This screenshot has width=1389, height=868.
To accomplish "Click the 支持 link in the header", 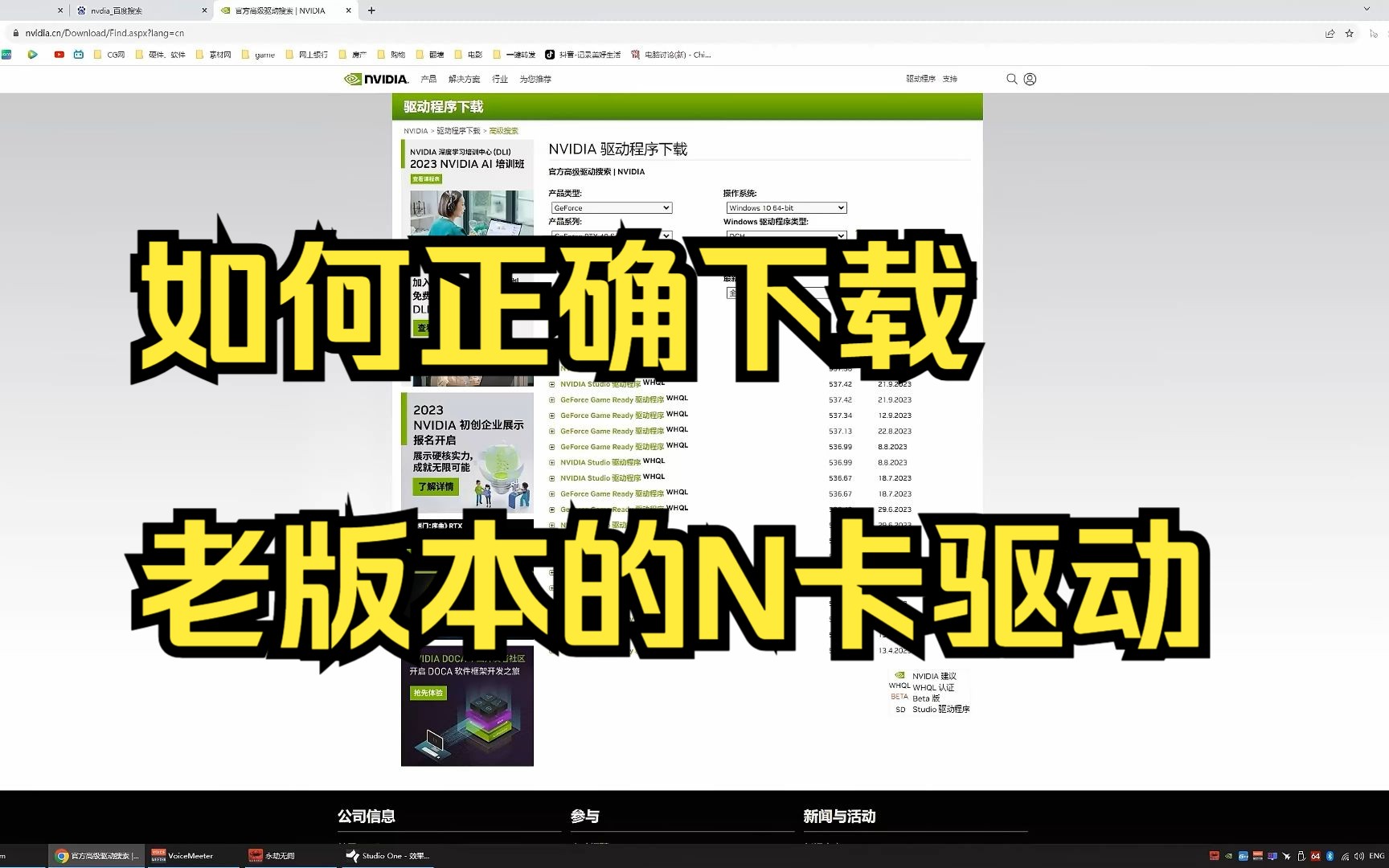I will pyautogui.click(x=950, y=79).
